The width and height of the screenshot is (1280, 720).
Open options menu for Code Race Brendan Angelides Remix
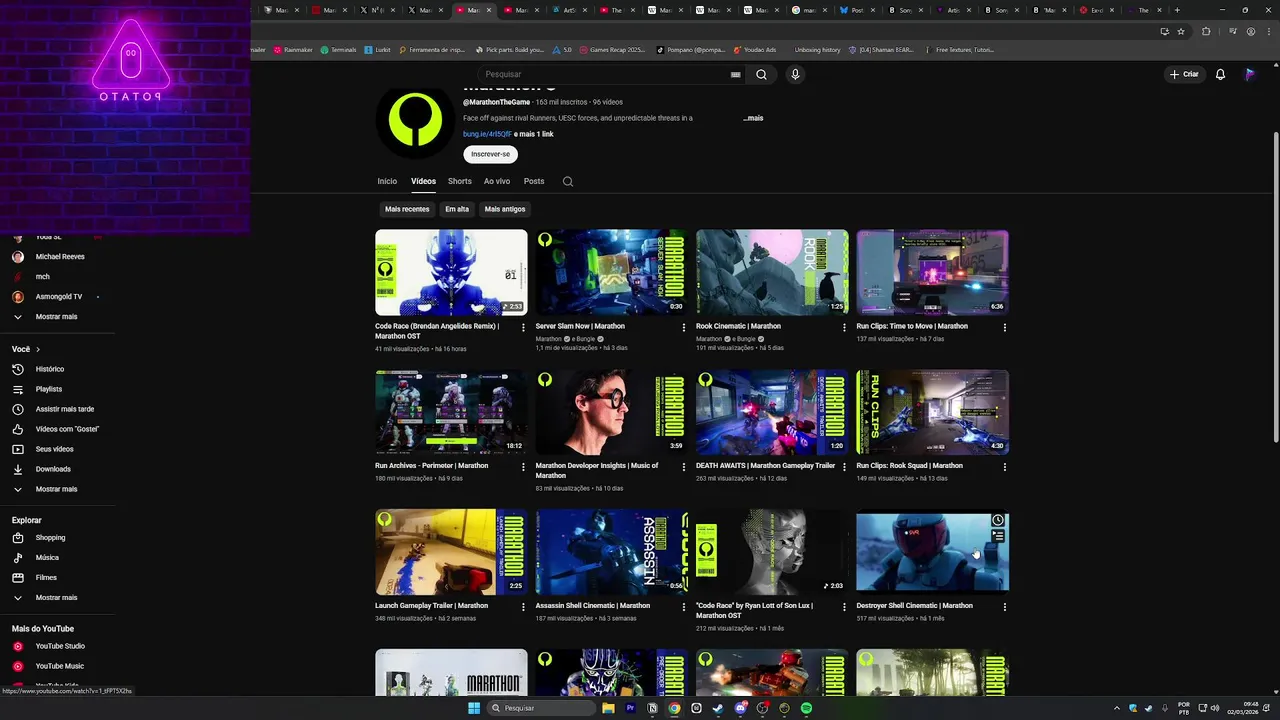pos(523,327)
